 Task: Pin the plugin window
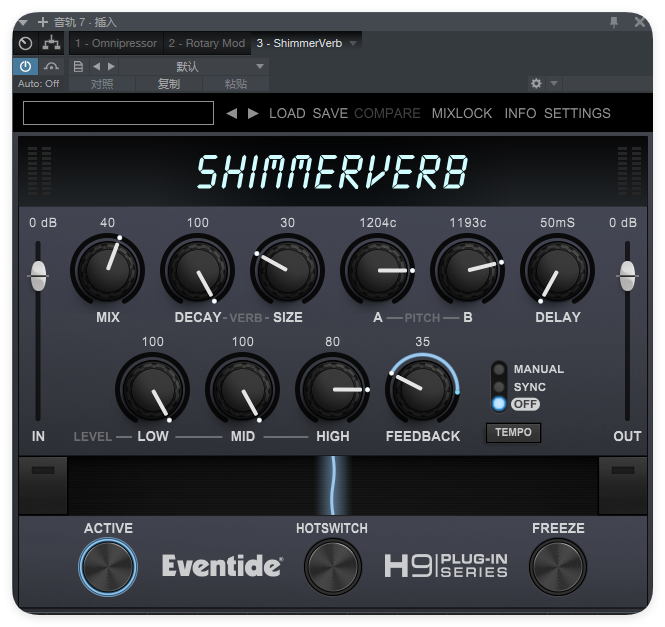[614, 22]
